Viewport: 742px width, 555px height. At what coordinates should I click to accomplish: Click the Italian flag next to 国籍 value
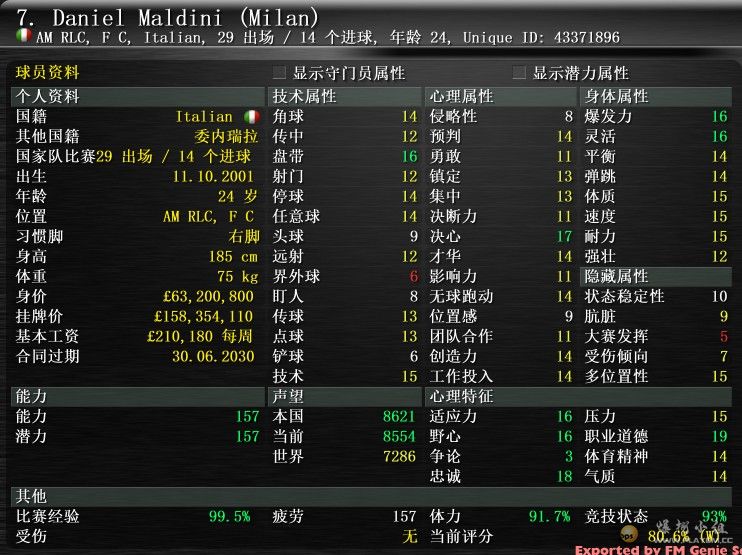tap(252, 116)
